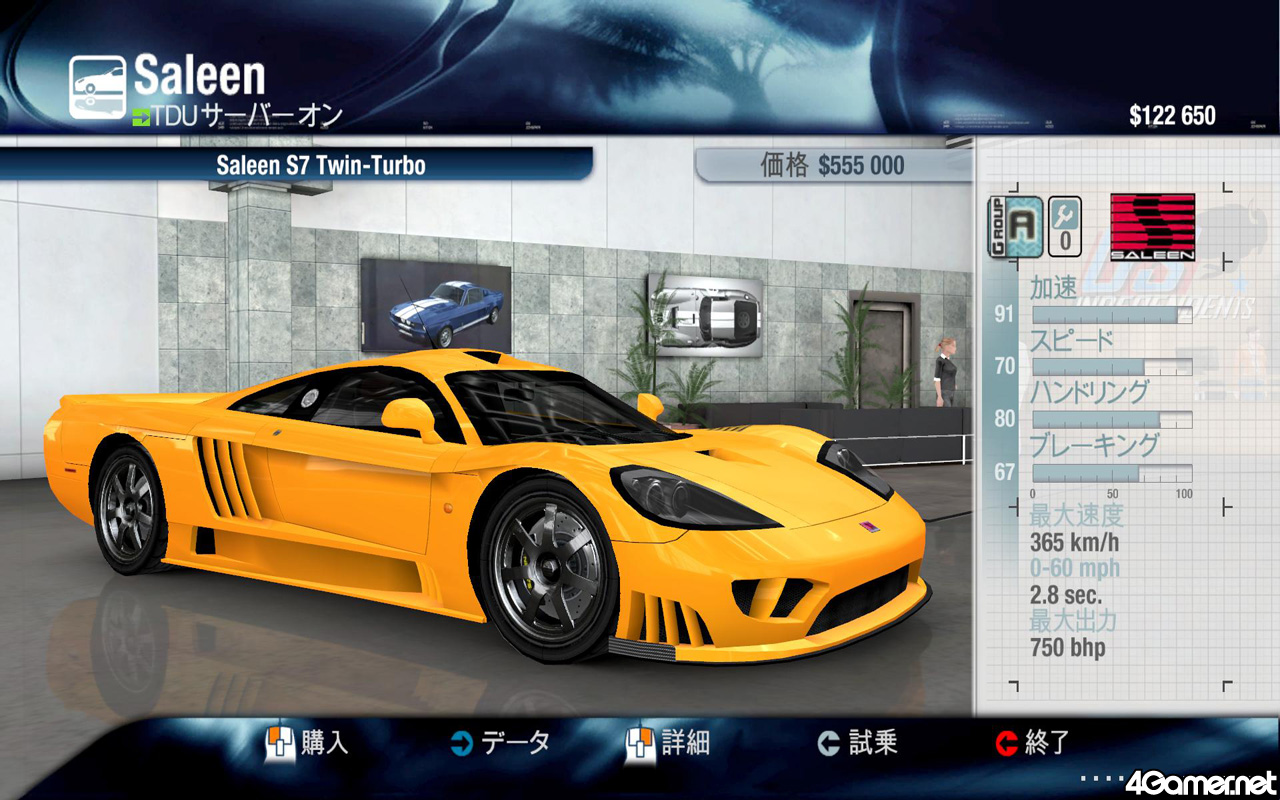Click the 加速 acceleration stat bar

pos(1112,314)
